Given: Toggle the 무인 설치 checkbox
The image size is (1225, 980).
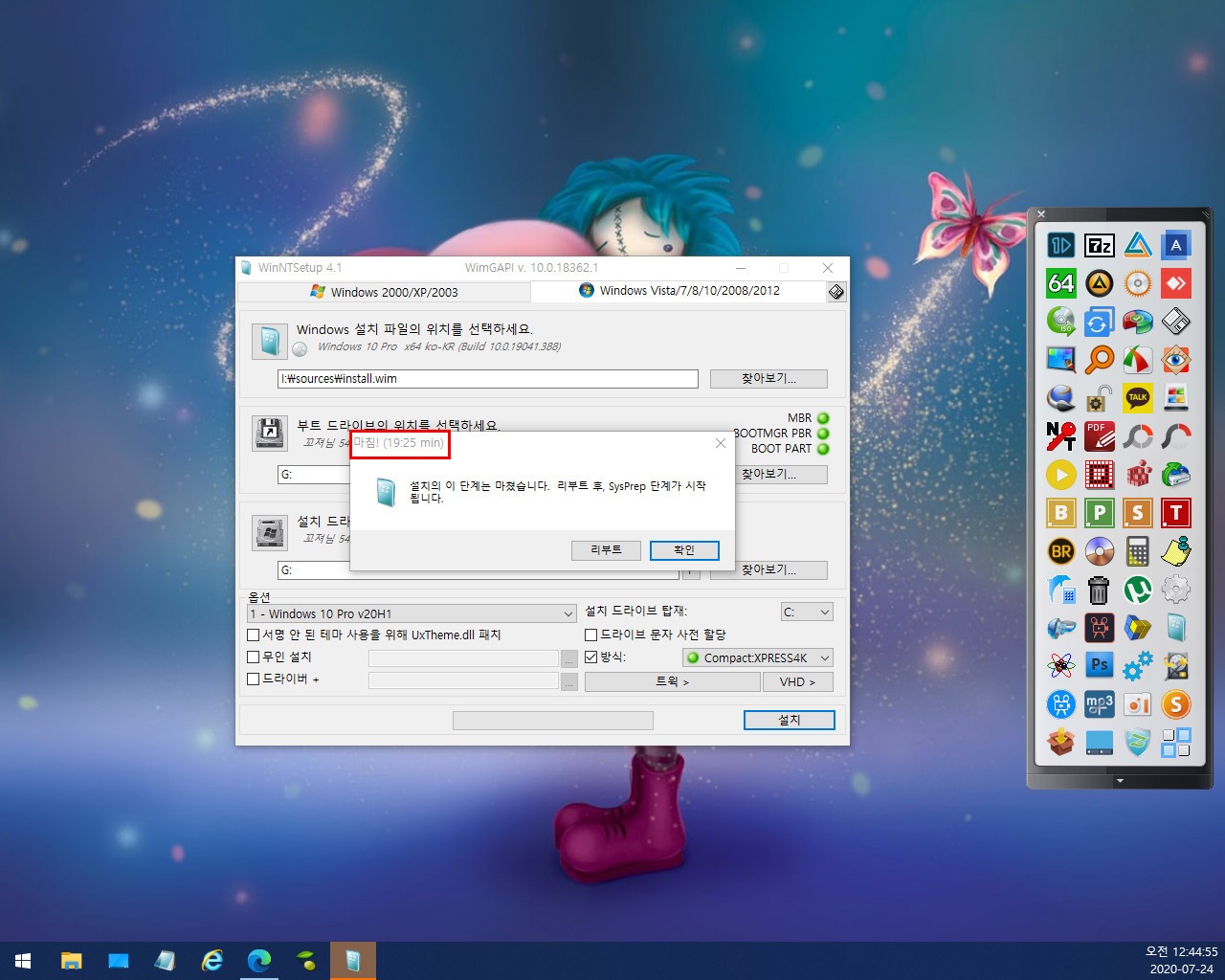Looking at the screenshot, I should click(254, 657).
